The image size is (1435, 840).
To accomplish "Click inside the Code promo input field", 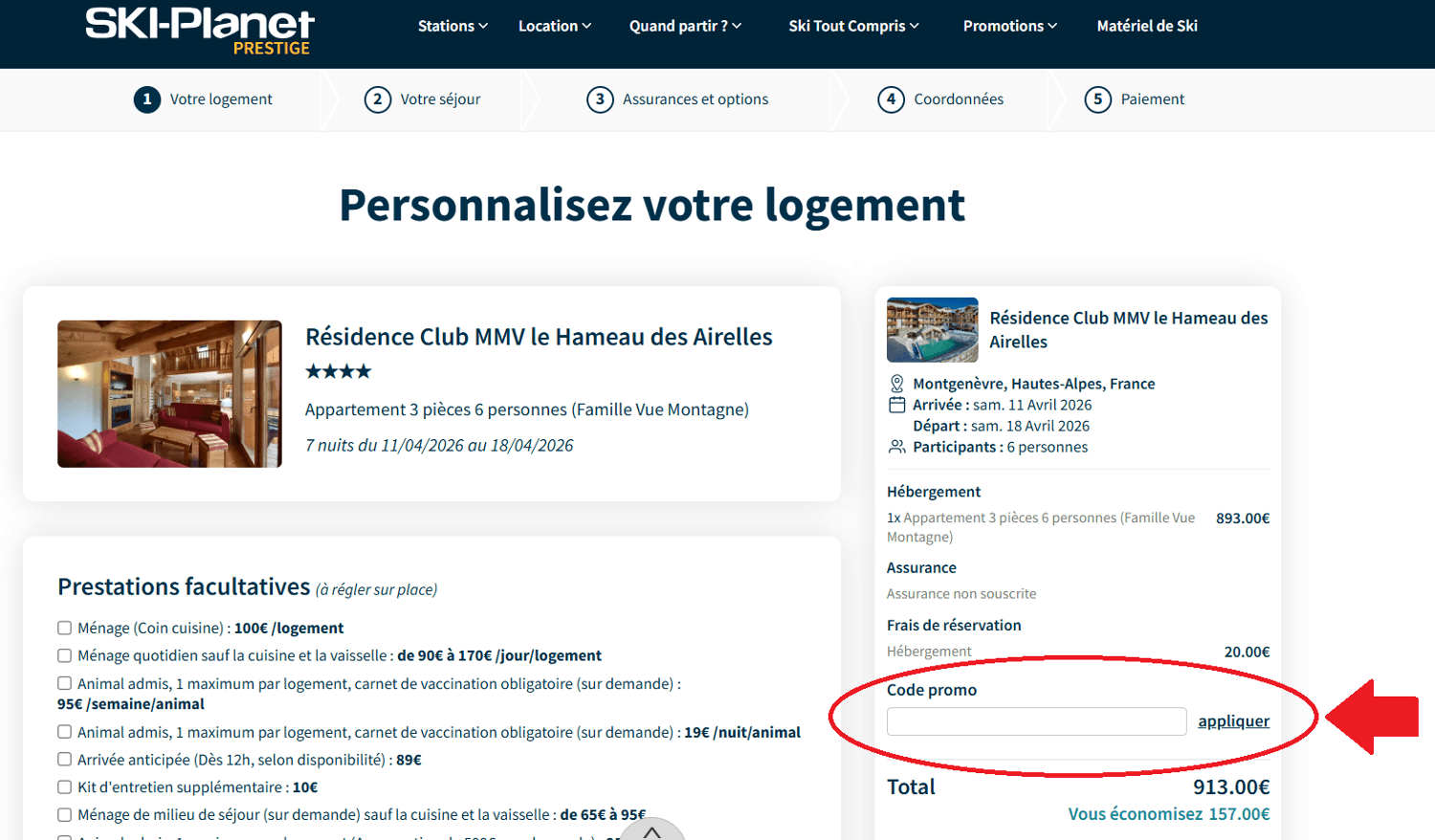I will tap(1036, 721).
